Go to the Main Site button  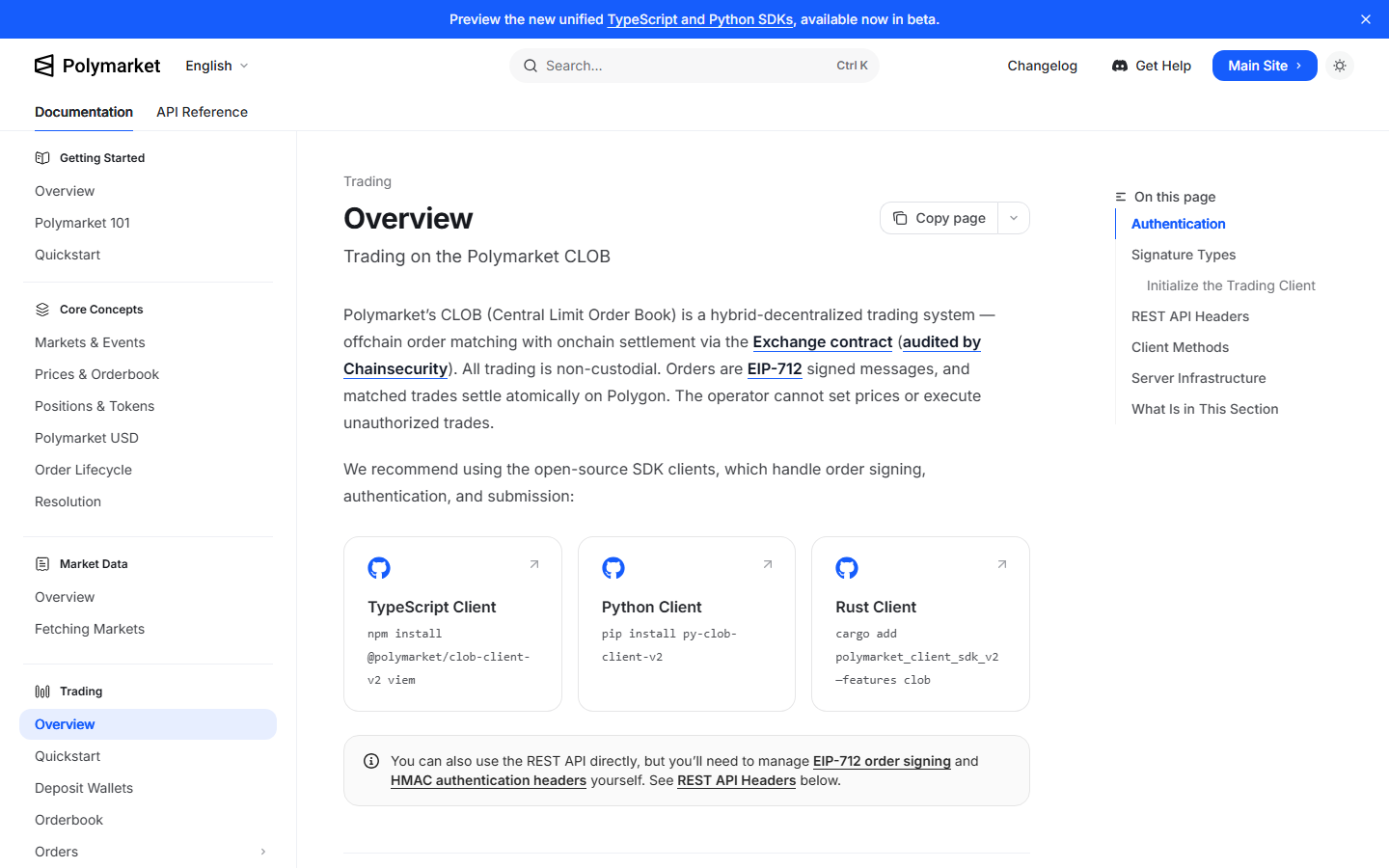click(x=1265, y=66)
